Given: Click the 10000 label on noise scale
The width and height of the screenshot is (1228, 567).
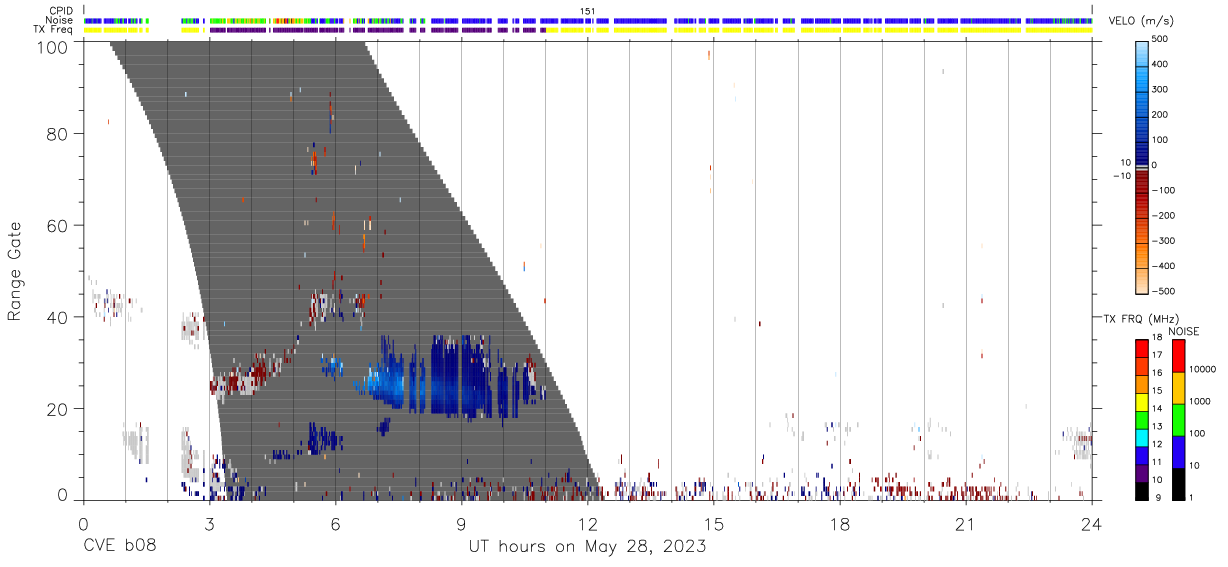Looking at the screenshot, I should point(1202,369).
